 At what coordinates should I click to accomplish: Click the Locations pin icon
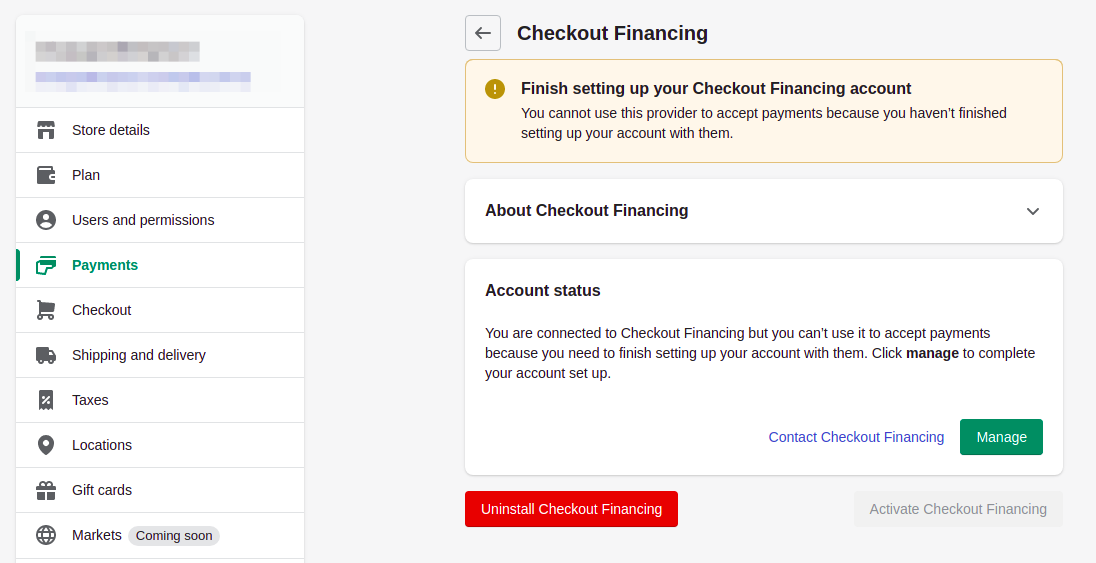46,445
